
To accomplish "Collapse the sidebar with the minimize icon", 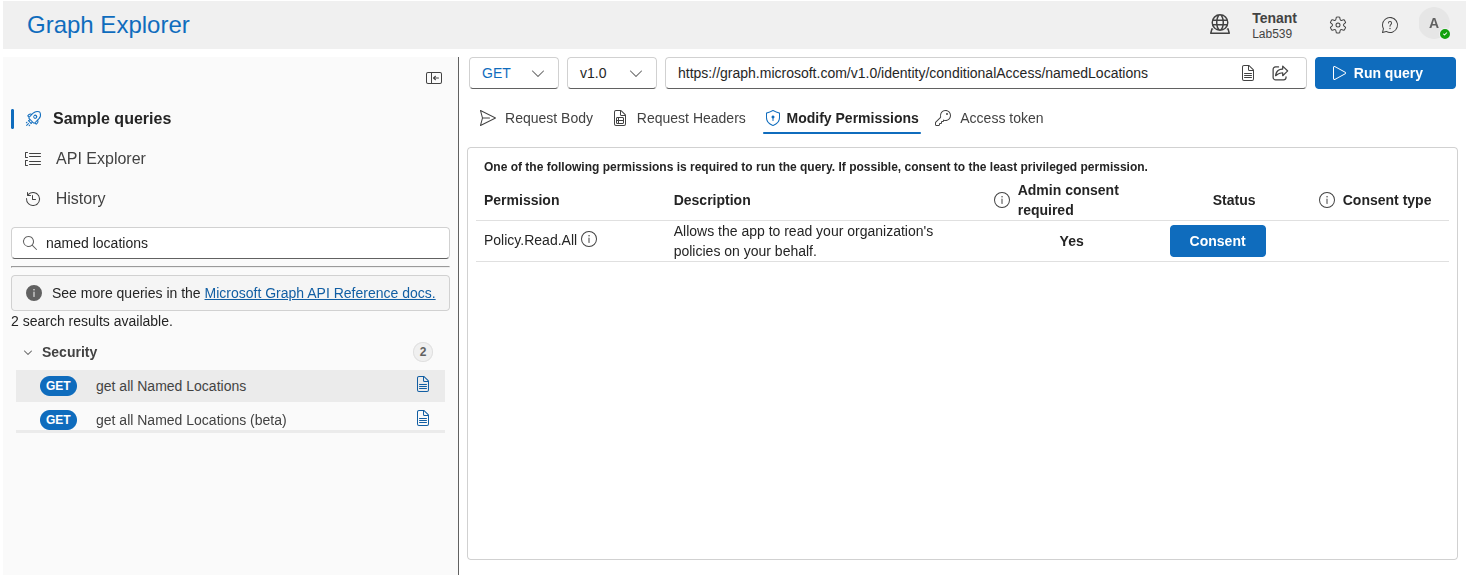I will point(434,78).
